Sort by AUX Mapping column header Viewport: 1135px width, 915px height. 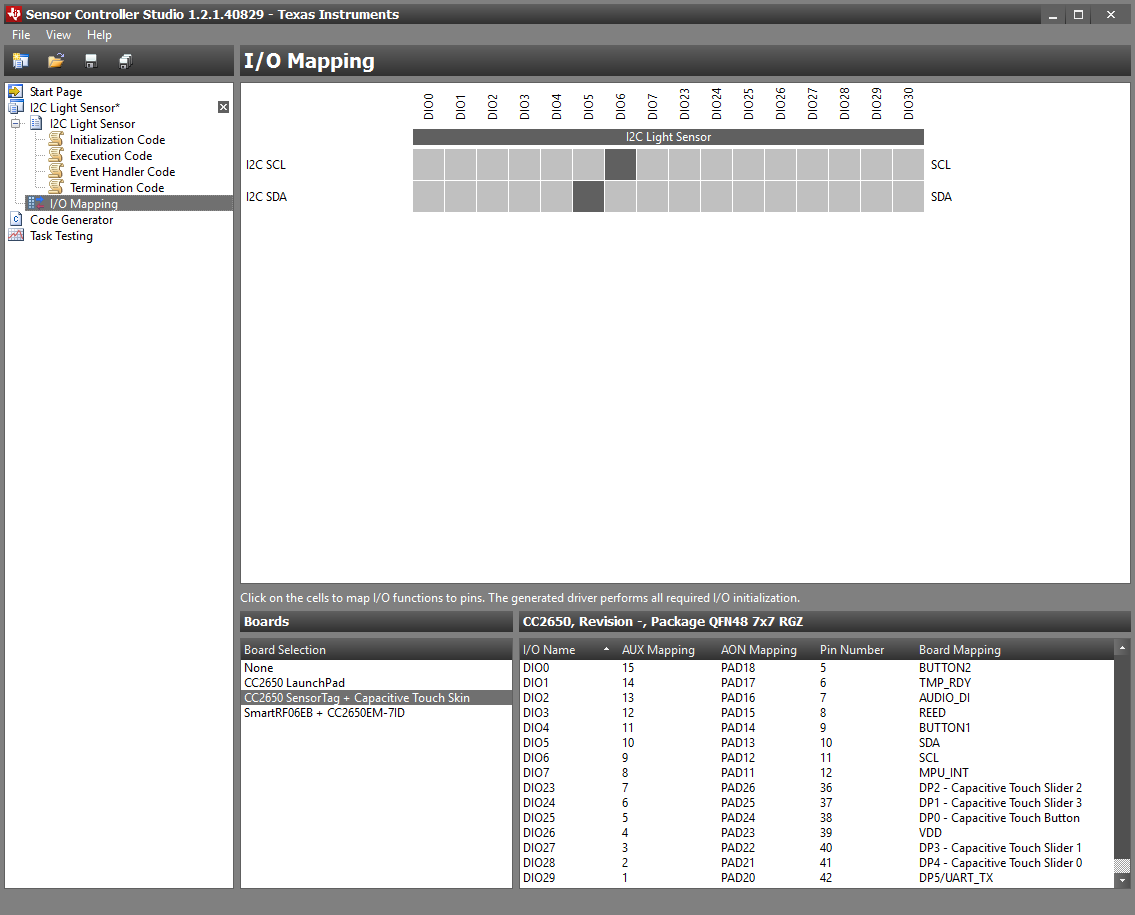click(667, 649)
